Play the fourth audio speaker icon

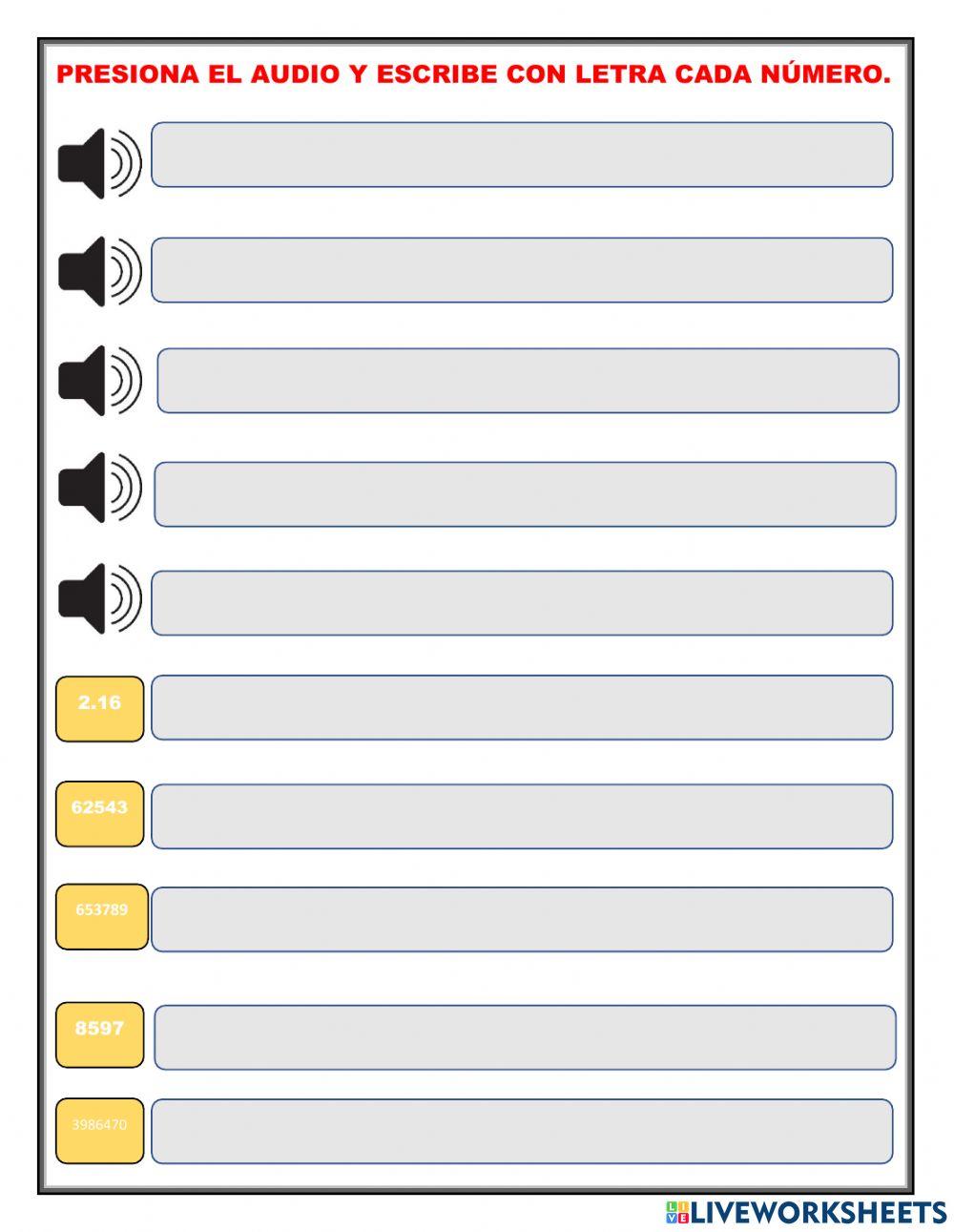pyautogui.click(x=99, y=488)
